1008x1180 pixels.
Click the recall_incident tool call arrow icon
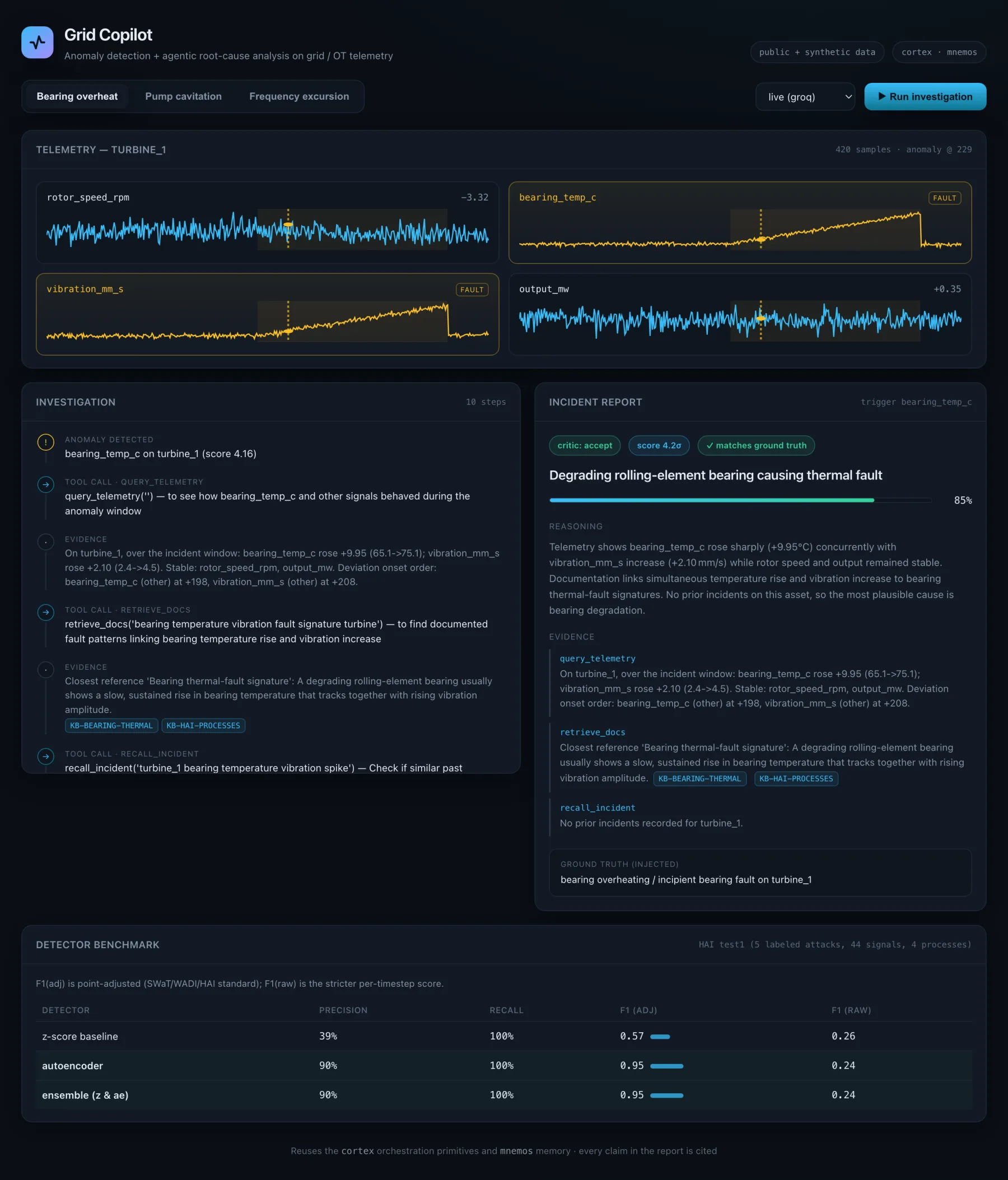click(x=45, y=755)
